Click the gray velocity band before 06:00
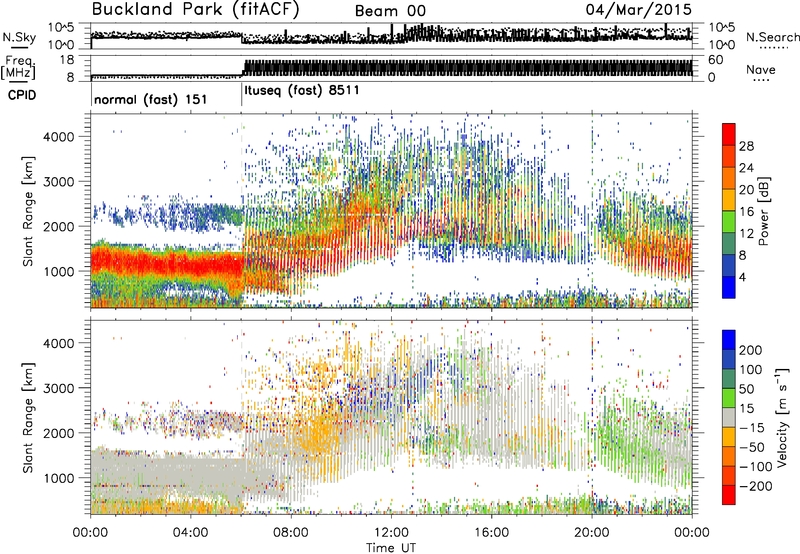Screen dimensions: 800x554 coord(166,472)
